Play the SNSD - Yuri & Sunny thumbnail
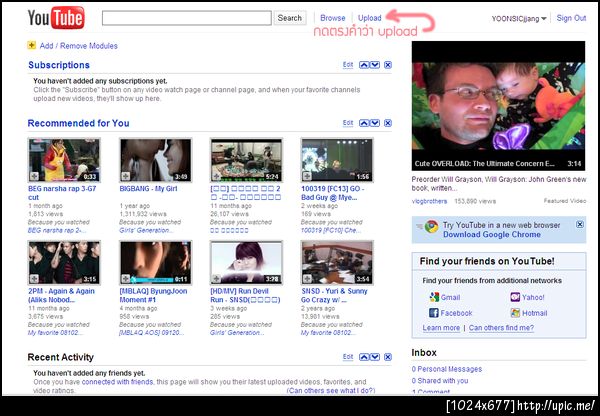 tap(337, 263)
